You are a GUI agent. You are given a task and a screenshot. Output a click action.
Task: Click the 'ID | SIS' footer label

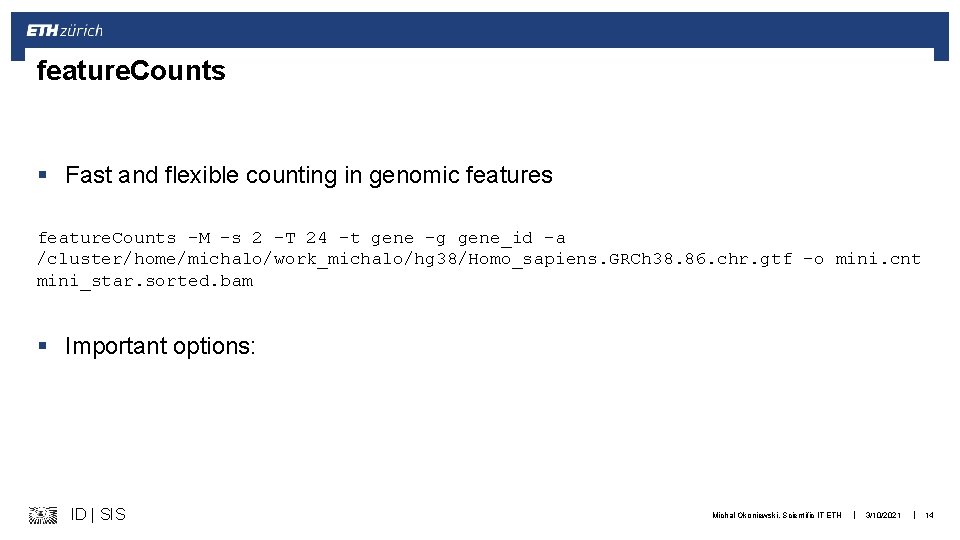click(98, 515)
